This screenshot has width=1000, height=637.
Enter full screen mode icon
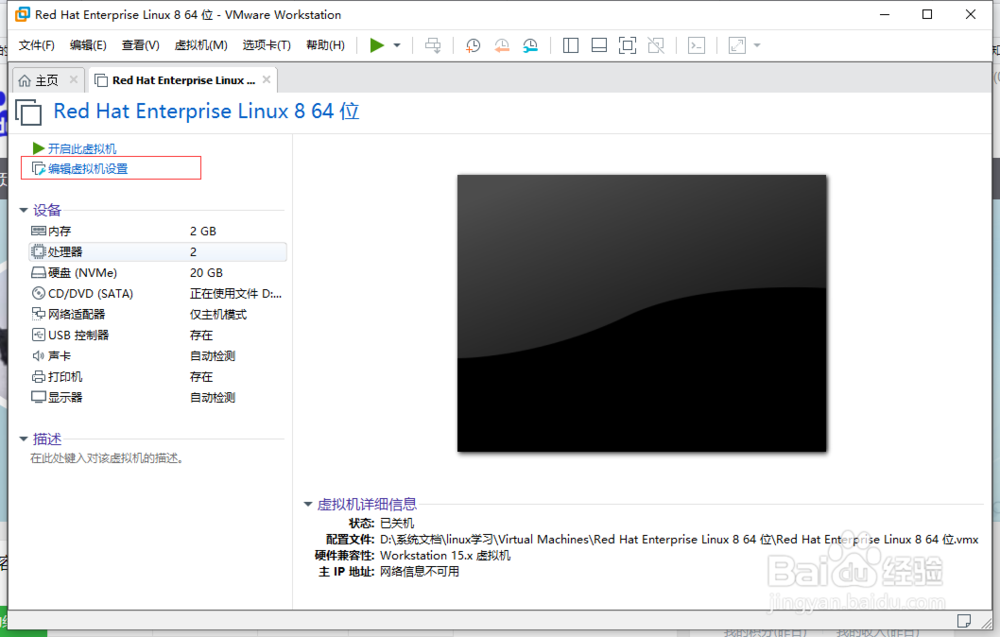[x=628, y=45]
